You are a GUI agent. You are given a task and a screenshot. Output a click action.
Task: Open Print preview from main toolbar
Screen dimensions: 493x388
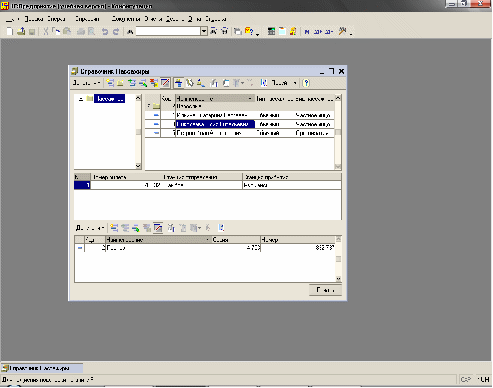pyautogui.click(x=91, y=31)
